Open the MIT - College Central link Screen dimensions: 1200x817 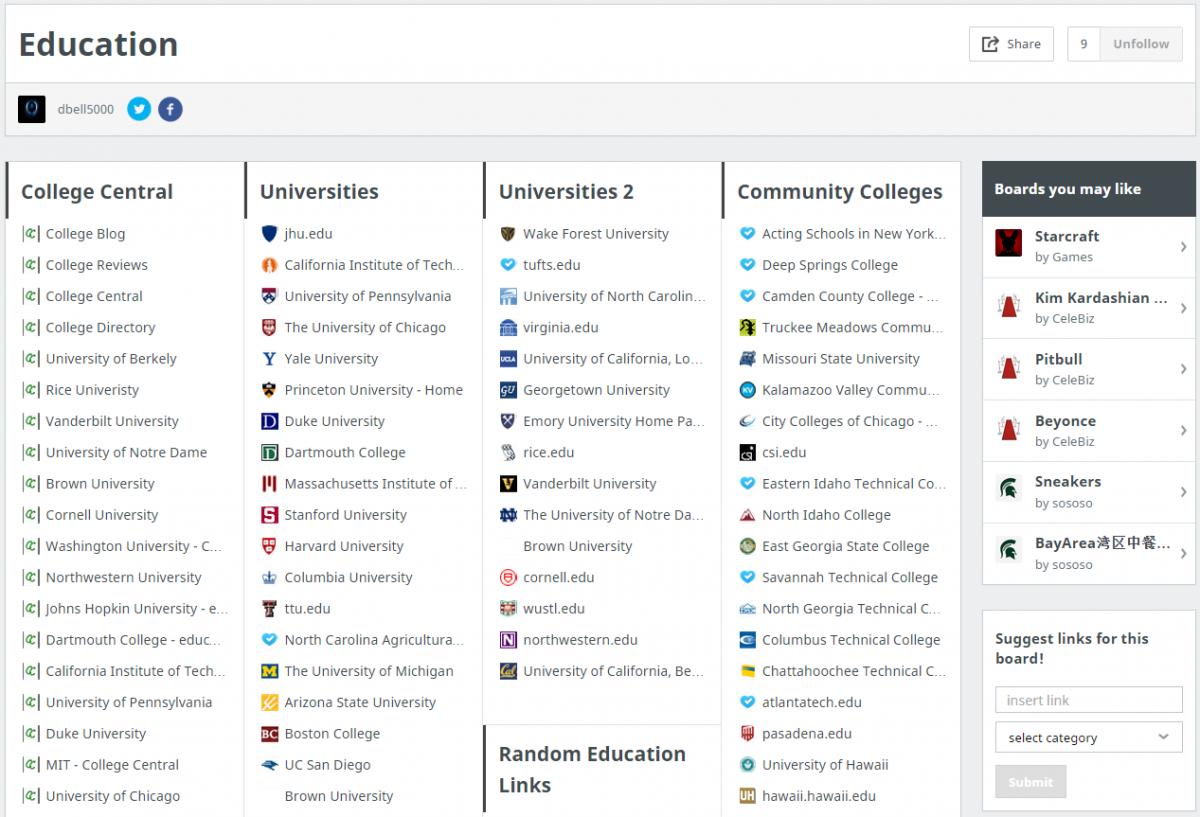(113, 765)
